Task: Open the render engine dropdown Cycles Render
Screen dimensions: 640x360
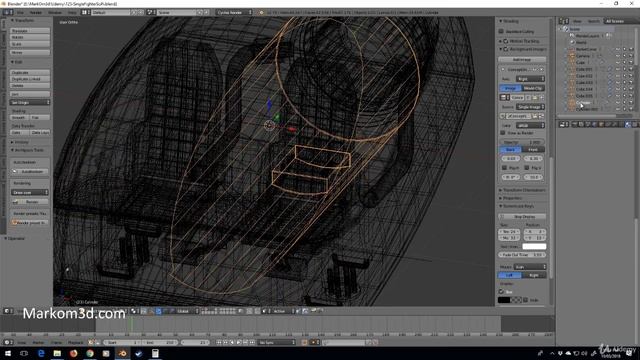Action: point(234,13)
